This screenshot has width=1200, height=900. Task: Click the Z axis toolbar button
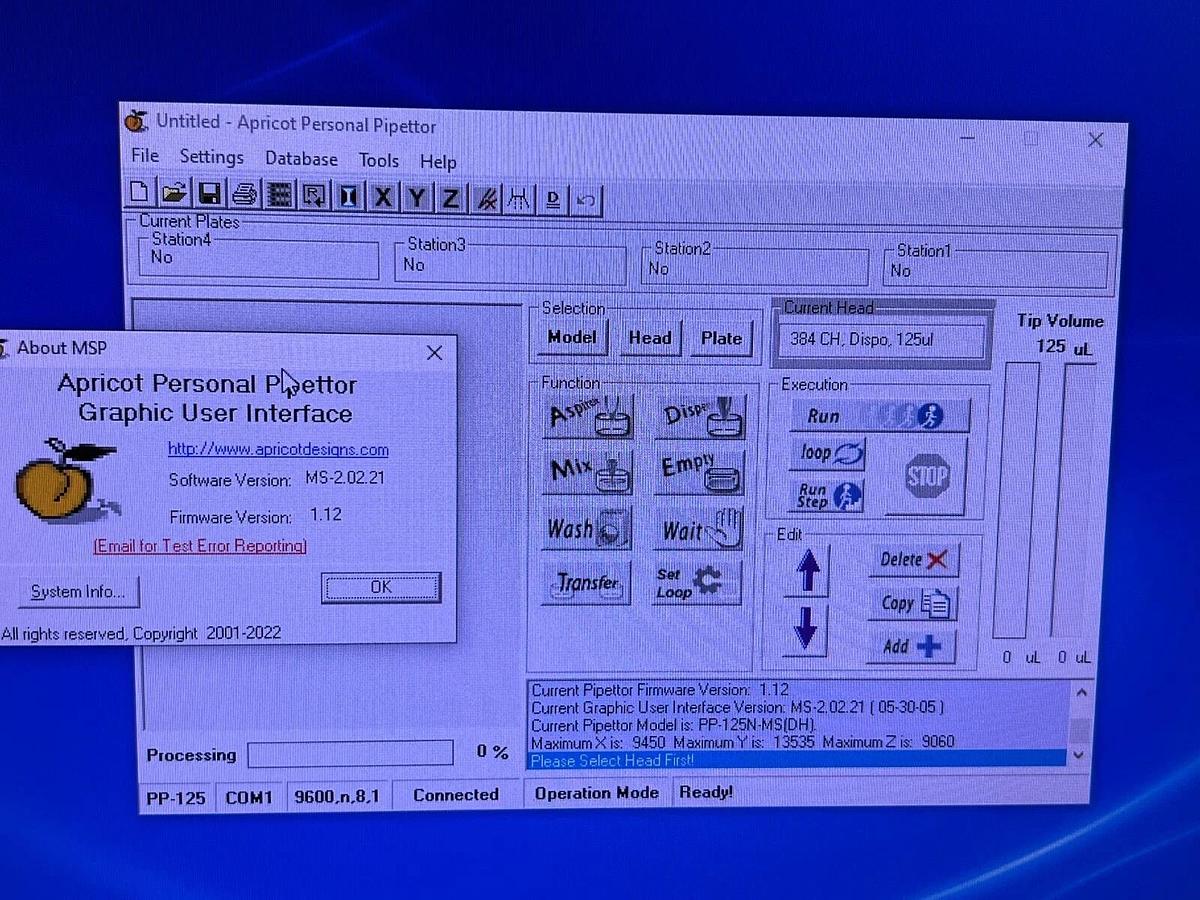point(450,198)
